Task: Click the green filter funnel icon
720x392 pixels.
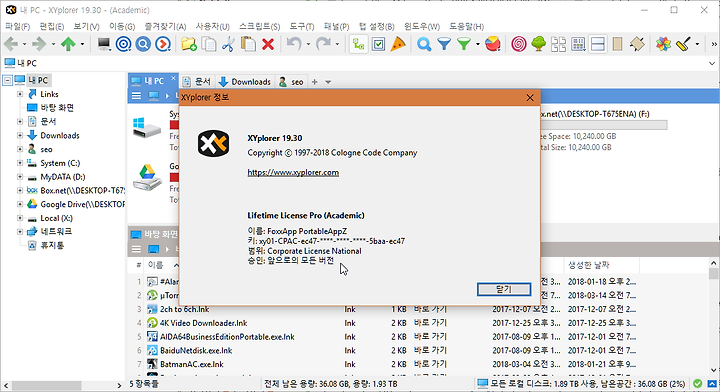Action: click(x=464, y=44)
